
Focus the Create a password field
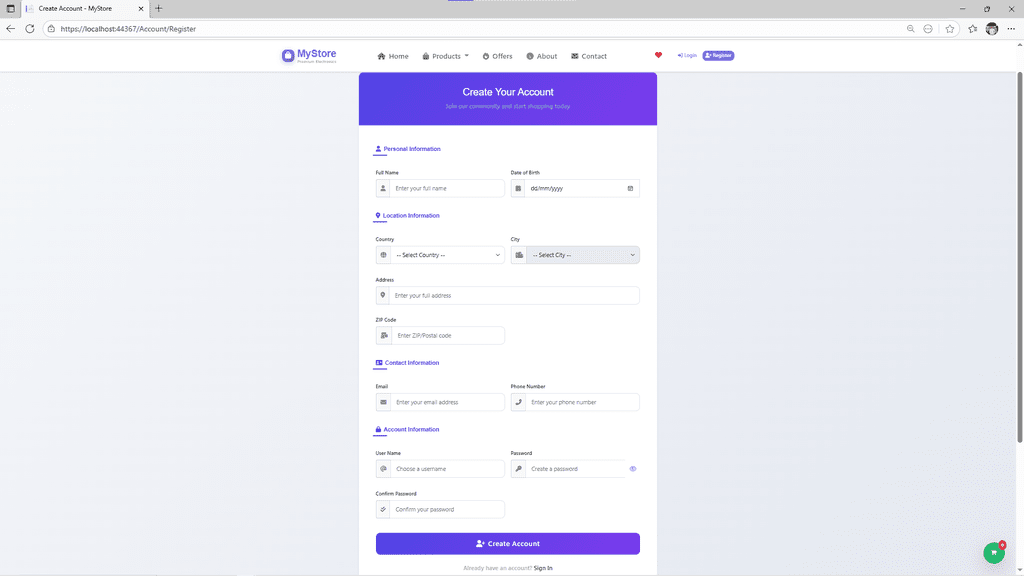[575, 468]
